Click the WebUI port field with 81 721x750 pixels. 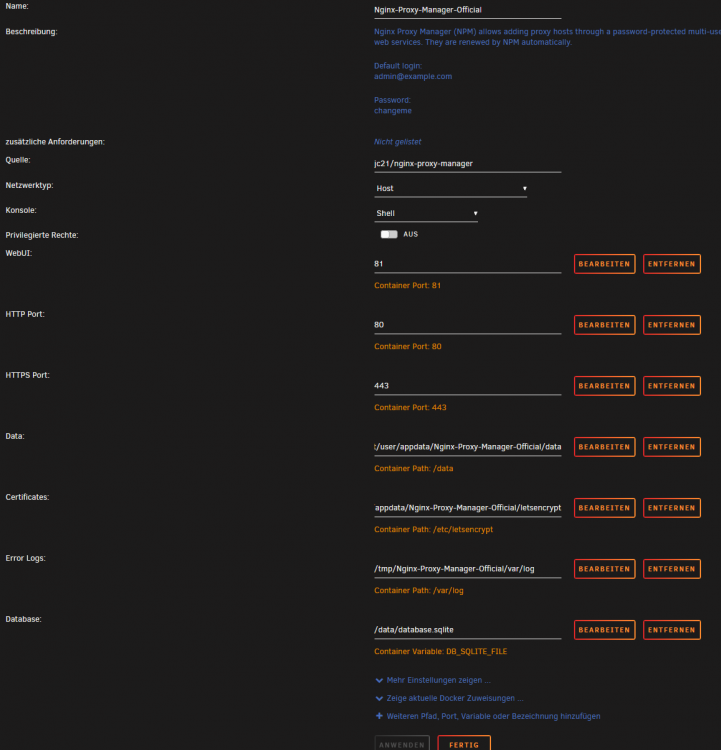[467, 264]
